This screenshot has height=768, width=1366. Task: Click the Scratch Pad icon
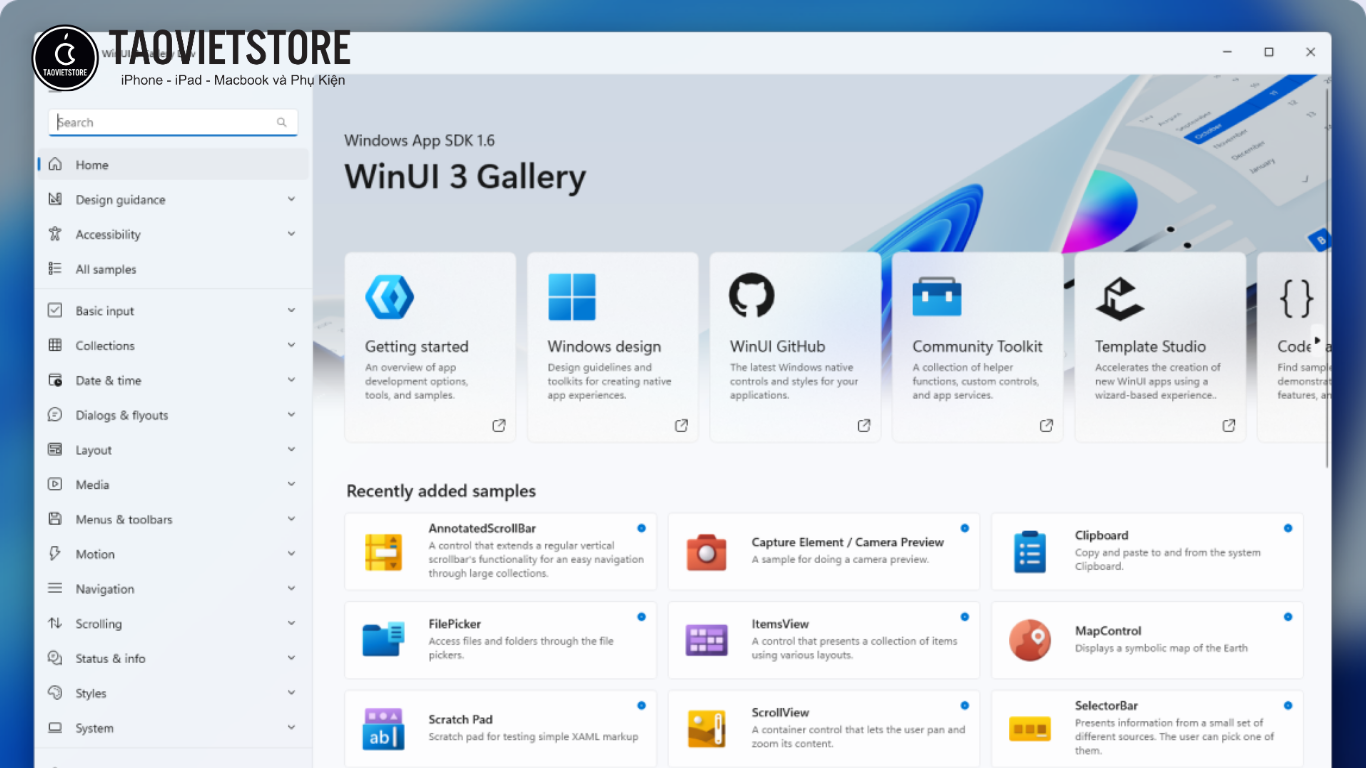tap(383, 729)
